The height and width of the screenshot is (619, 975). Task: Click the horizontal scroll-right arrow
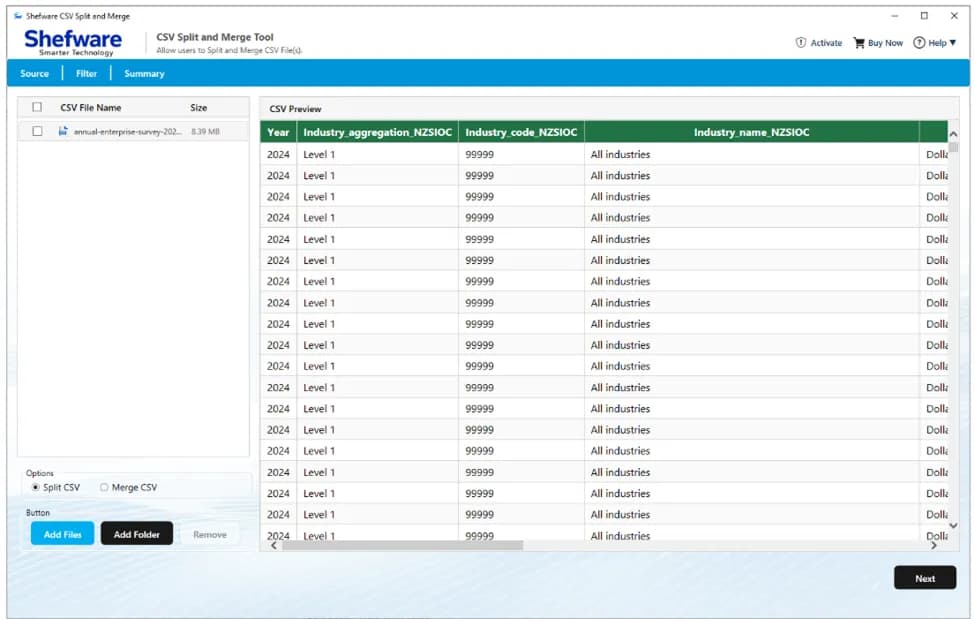(x=933, y=546)
